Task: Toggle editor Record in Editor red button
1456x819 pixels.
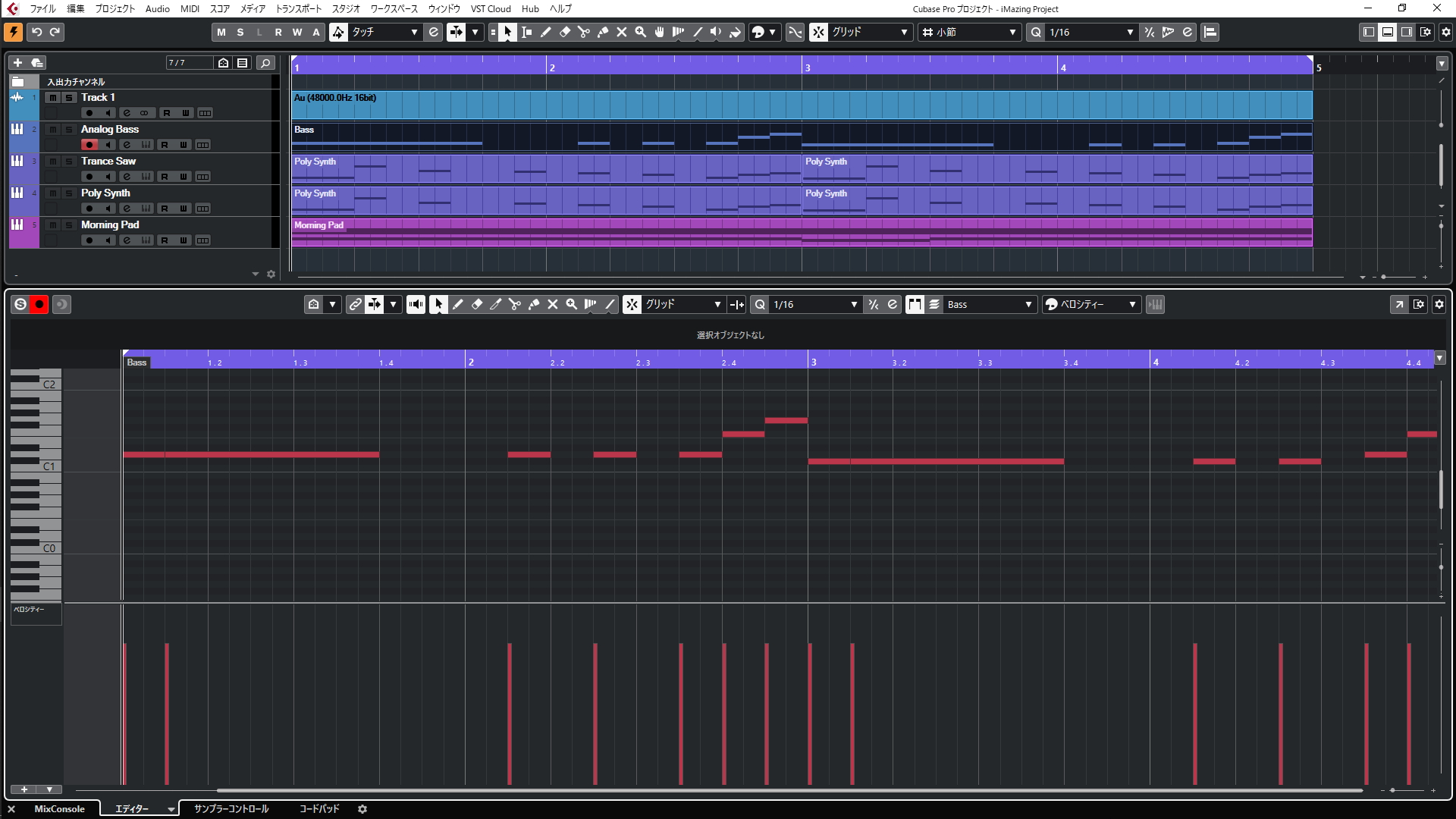Action: [39, 304]
